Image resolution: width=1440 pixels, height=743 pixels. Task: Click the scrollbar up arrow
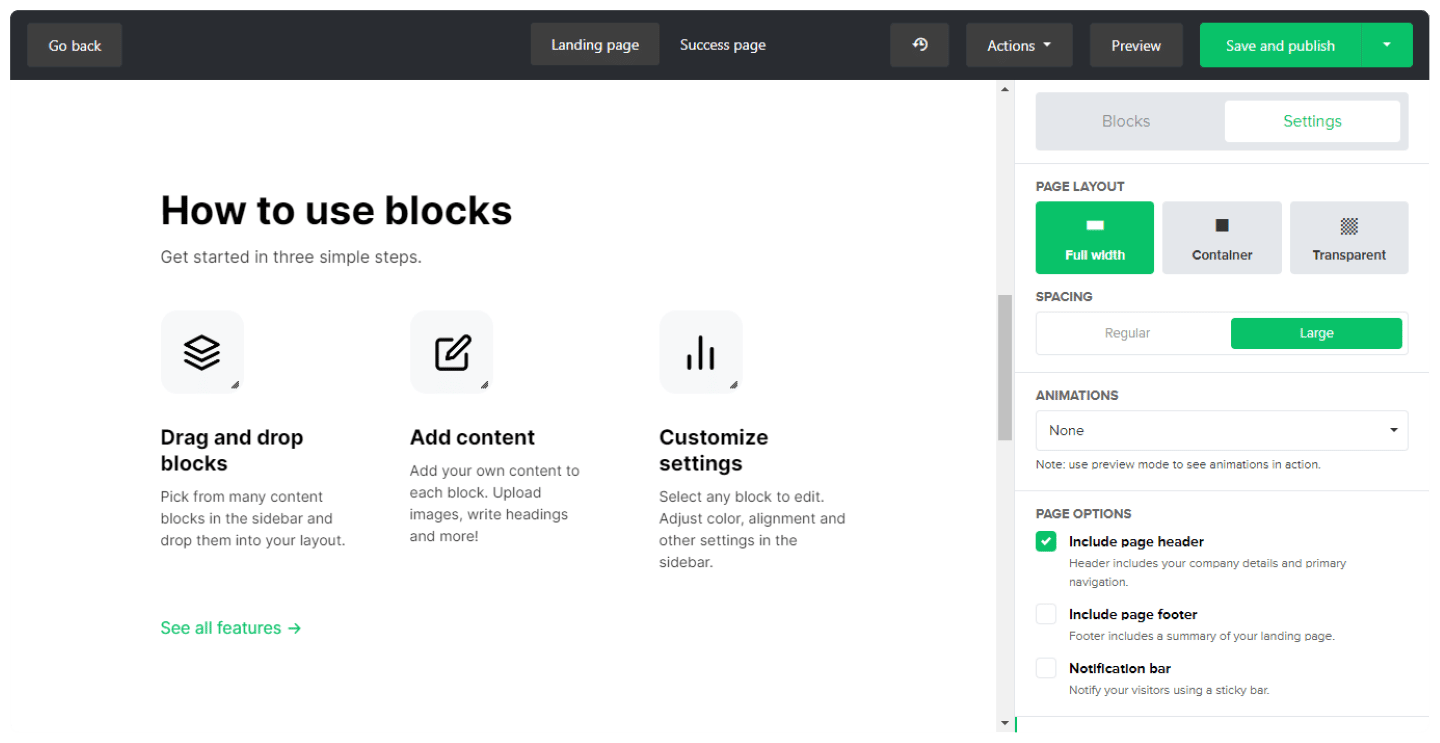point(1005,90)
